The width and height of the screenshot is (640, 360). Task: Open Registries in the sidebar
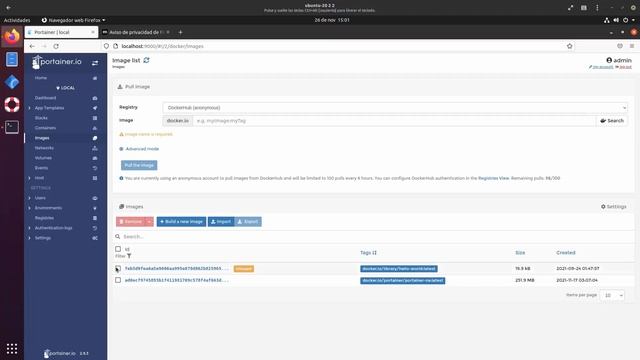44,218
